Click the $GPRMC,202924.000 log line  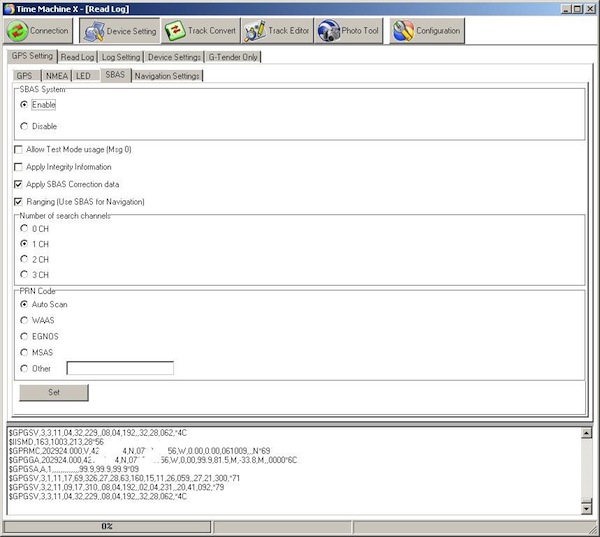[139, 451]
